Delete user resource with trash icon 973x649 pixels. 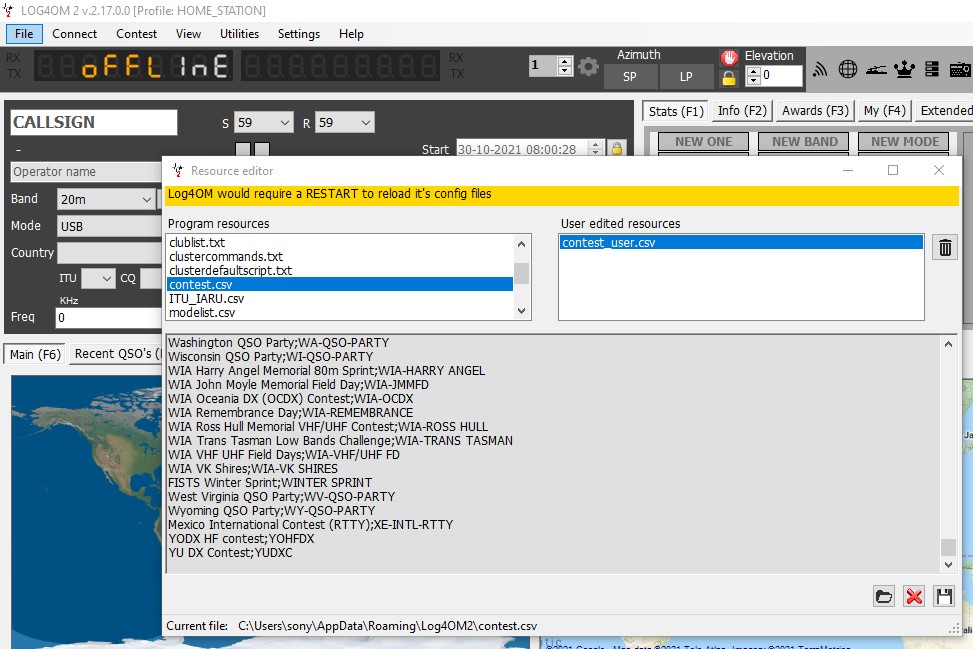pos(945,248)
